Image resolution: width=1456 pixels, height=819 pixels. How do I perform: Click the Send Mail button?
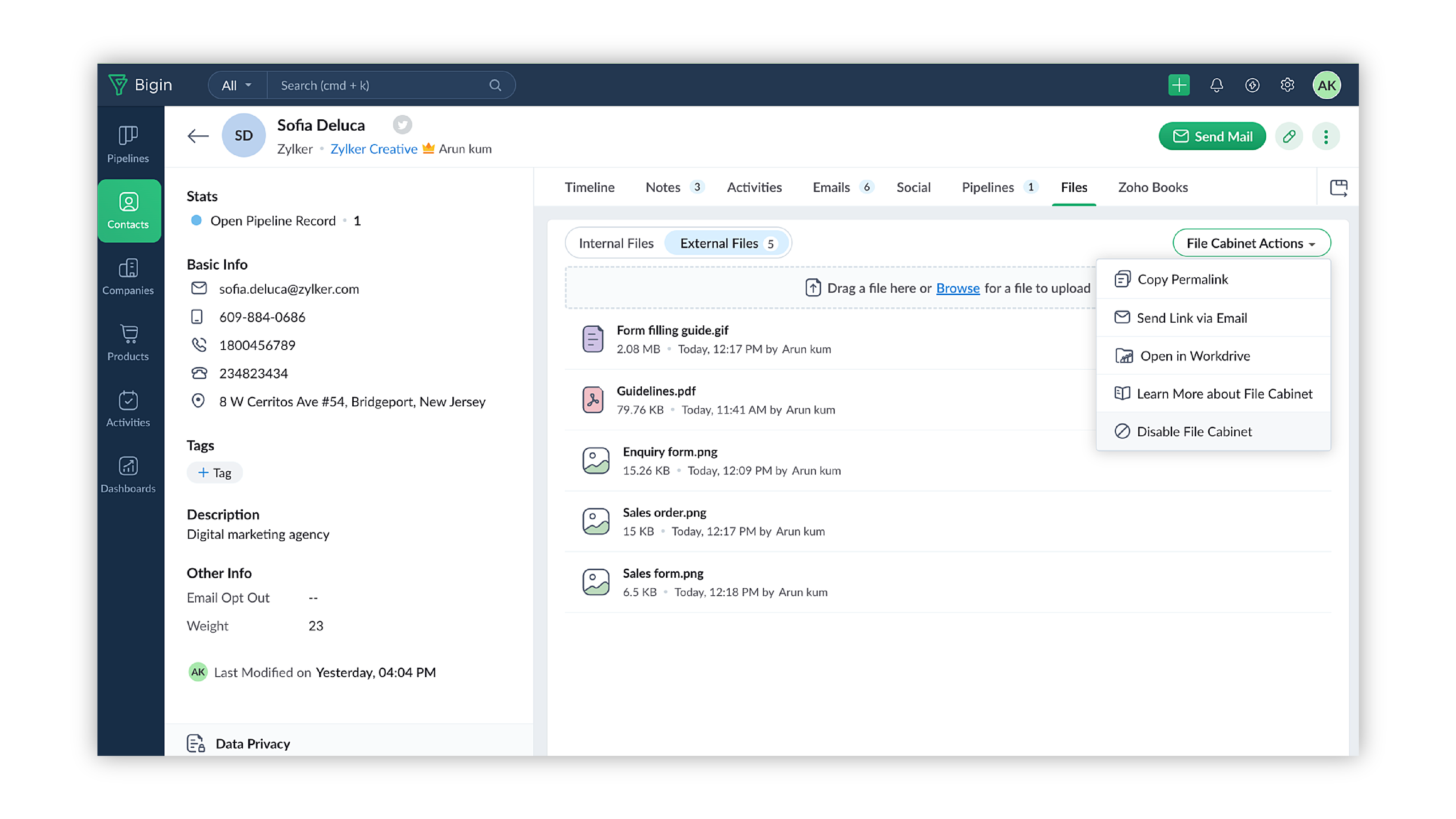[1211, 136]
